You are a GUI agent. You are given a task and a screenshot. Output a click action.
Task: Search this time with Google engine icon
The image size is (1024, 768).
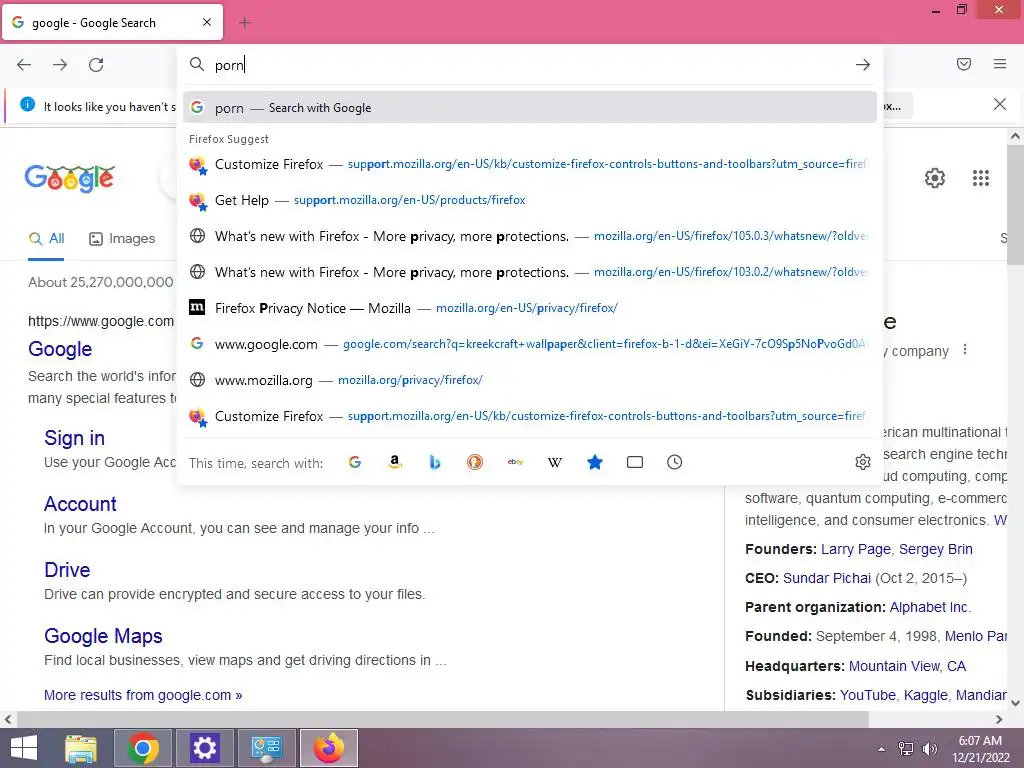[355, 462]
